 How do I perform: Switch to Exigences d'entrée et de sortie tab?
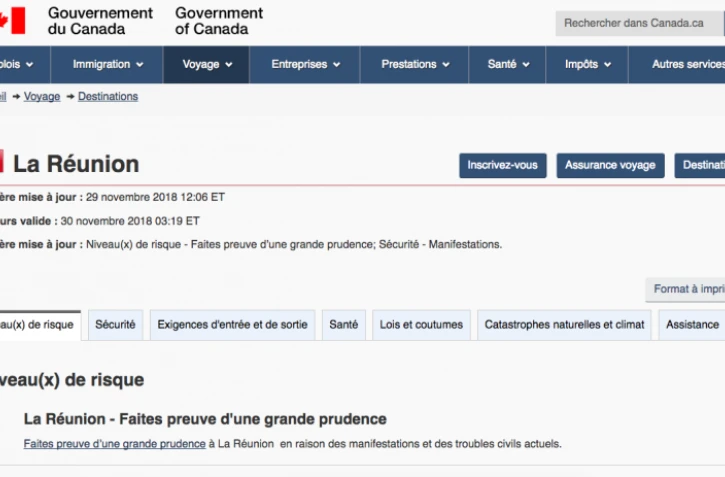[232, 325]
